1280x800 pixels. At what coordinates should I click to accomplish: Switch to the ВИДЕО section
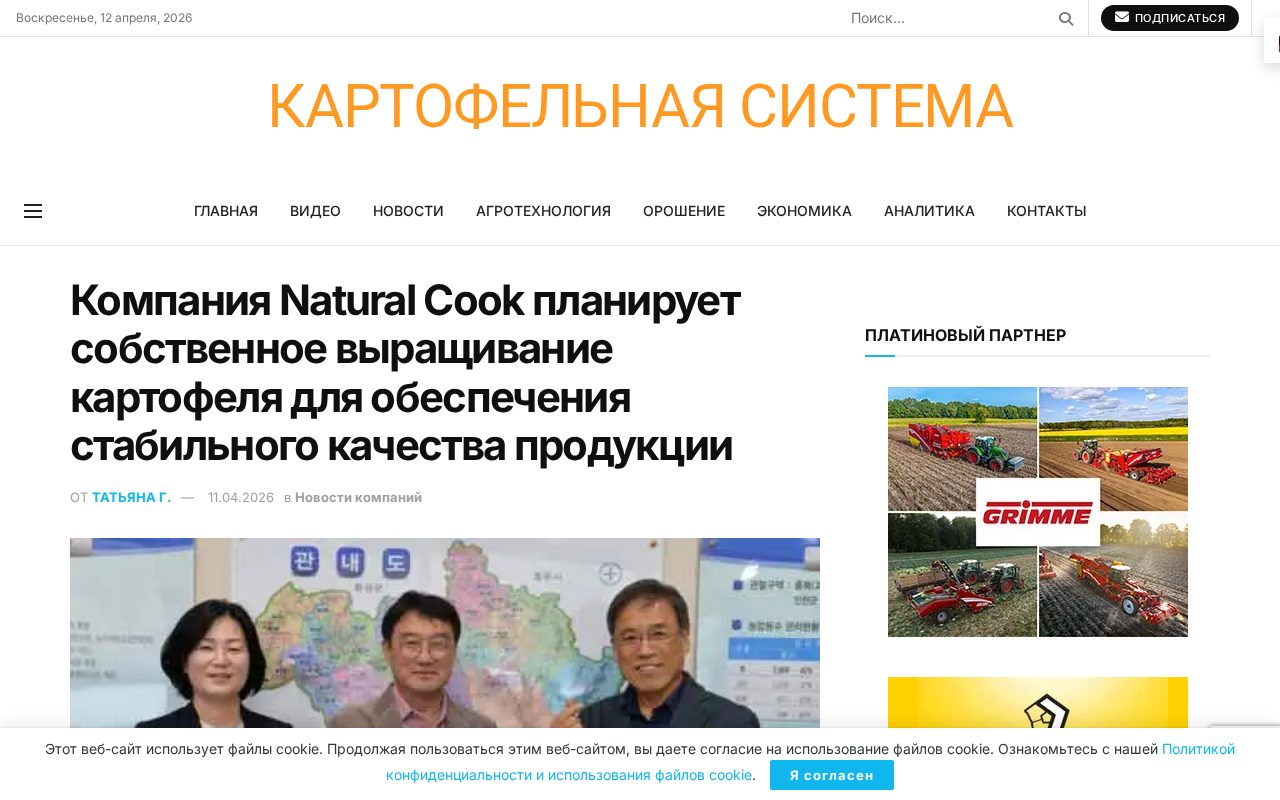point(315,211)
